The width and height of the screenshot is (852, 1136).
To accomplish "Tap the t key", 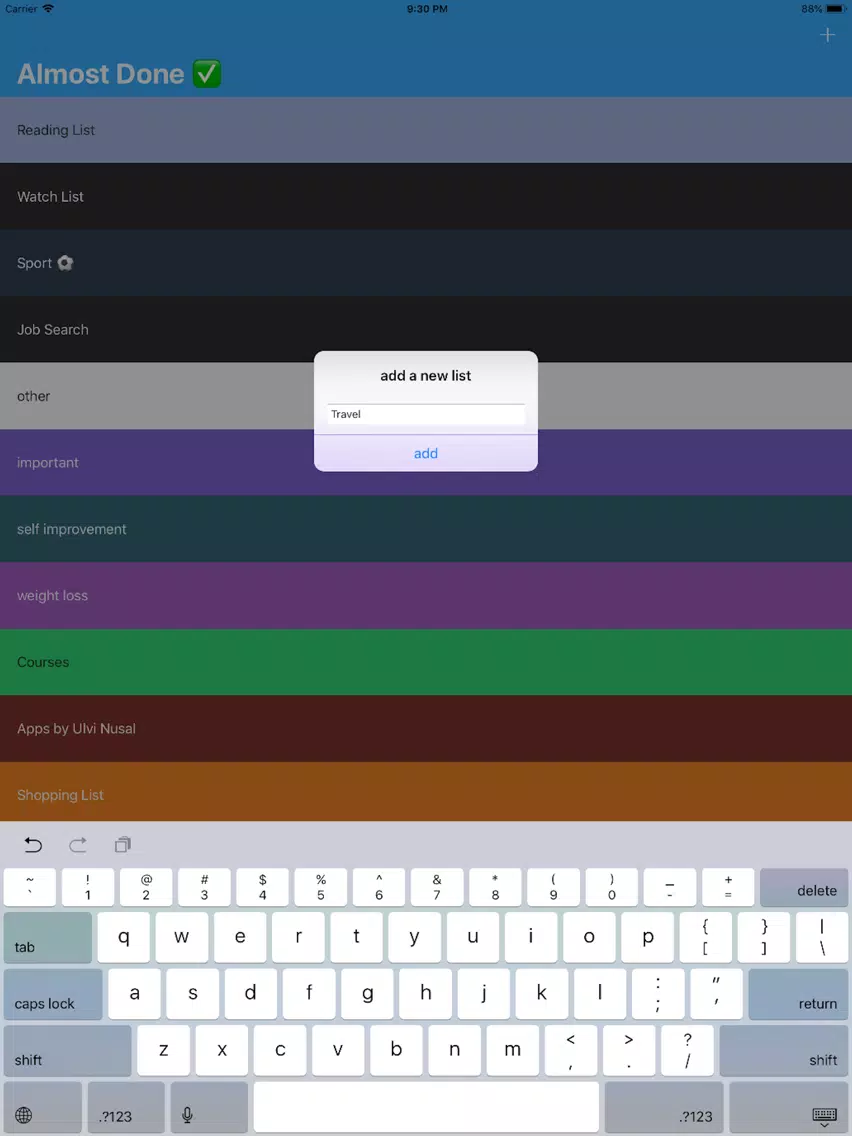I will coord(356,937).
